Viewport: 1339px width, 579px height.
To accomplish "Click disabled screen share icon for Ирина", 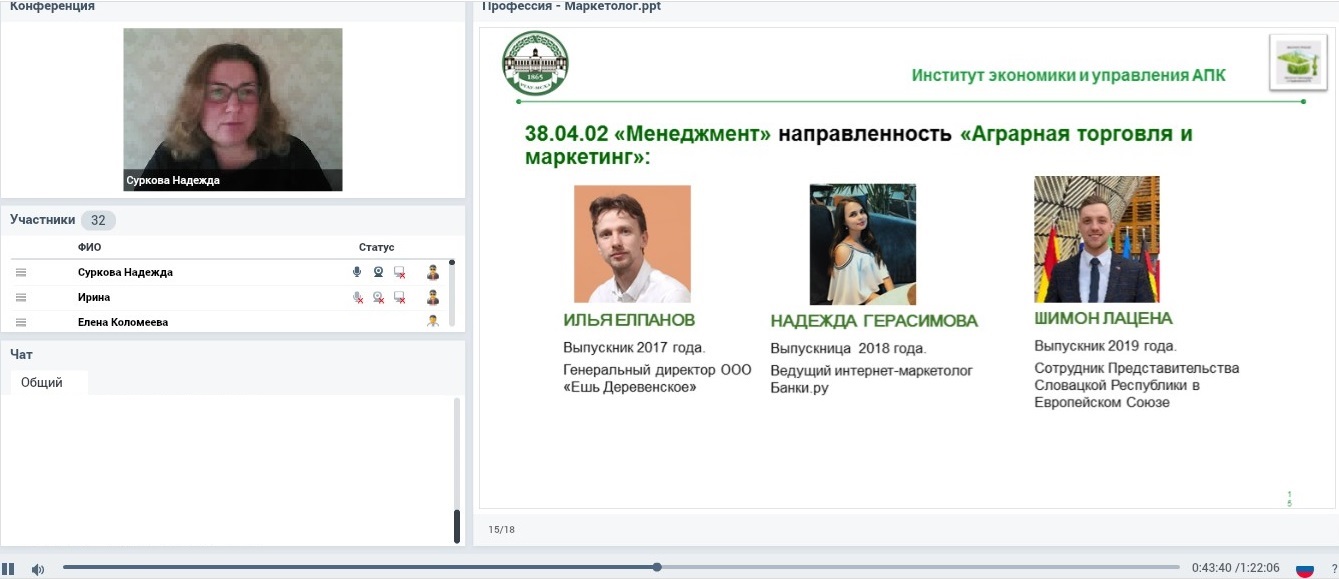I will 399,297.
